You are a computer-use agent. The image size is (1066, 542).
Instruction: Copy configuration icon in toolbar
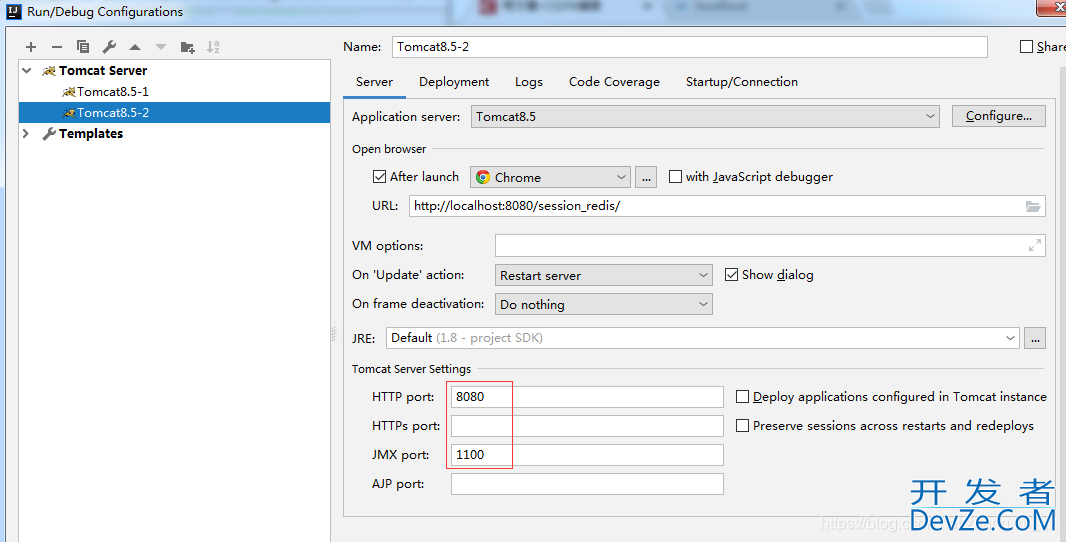coord(83,47)
